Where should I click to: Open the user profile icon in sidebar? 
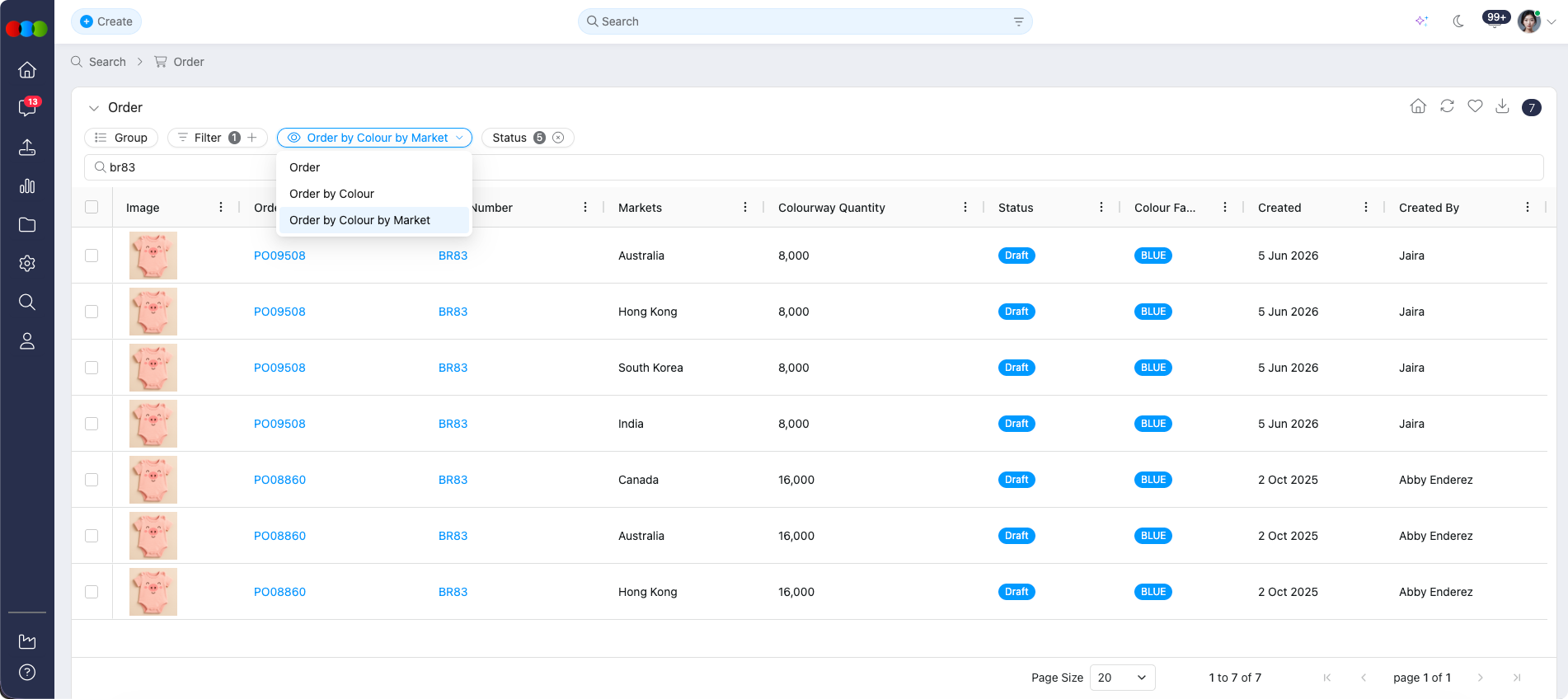[27, 340]
